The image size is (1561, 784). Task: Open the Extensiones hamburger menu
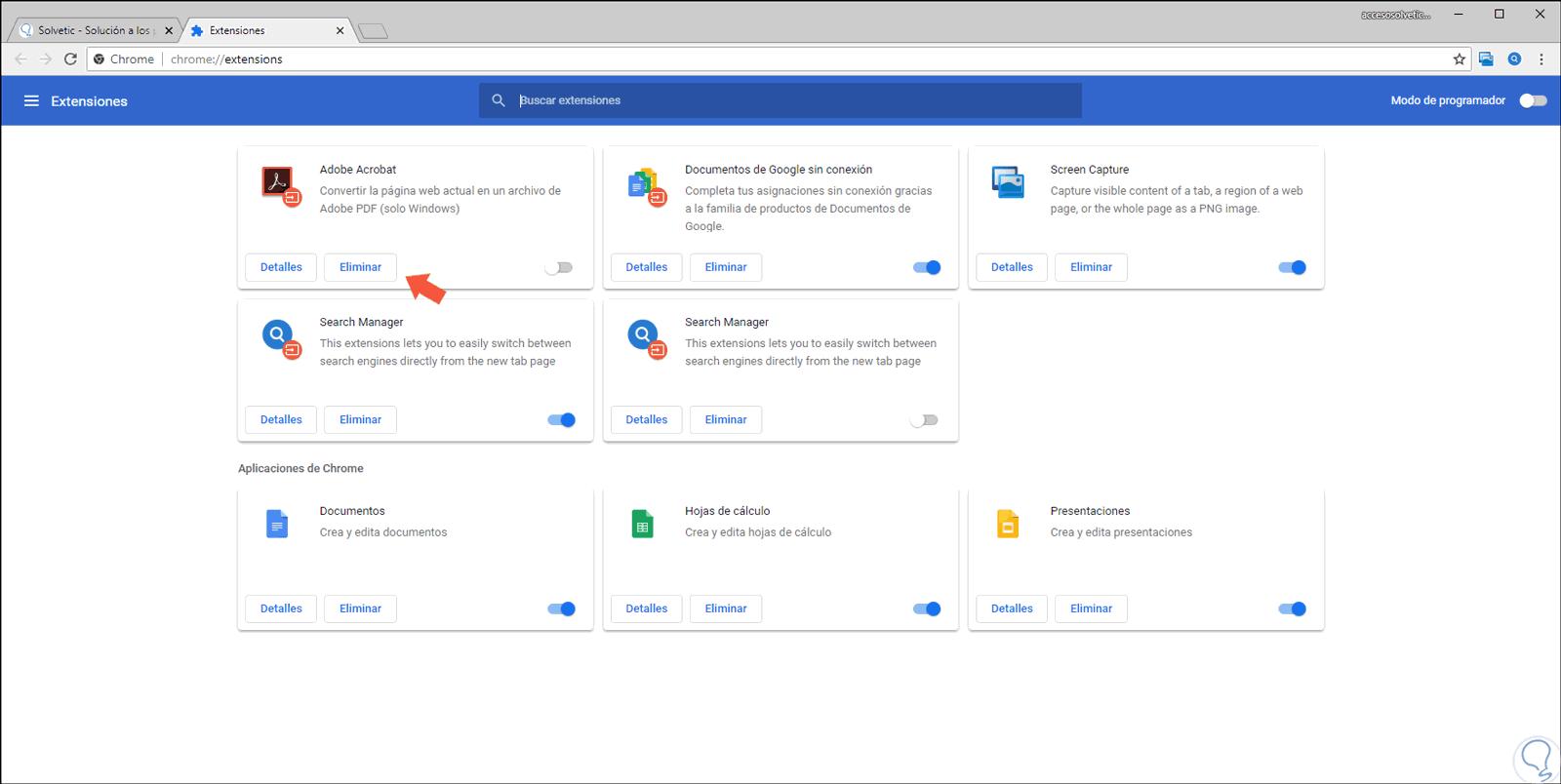[31, 101]
